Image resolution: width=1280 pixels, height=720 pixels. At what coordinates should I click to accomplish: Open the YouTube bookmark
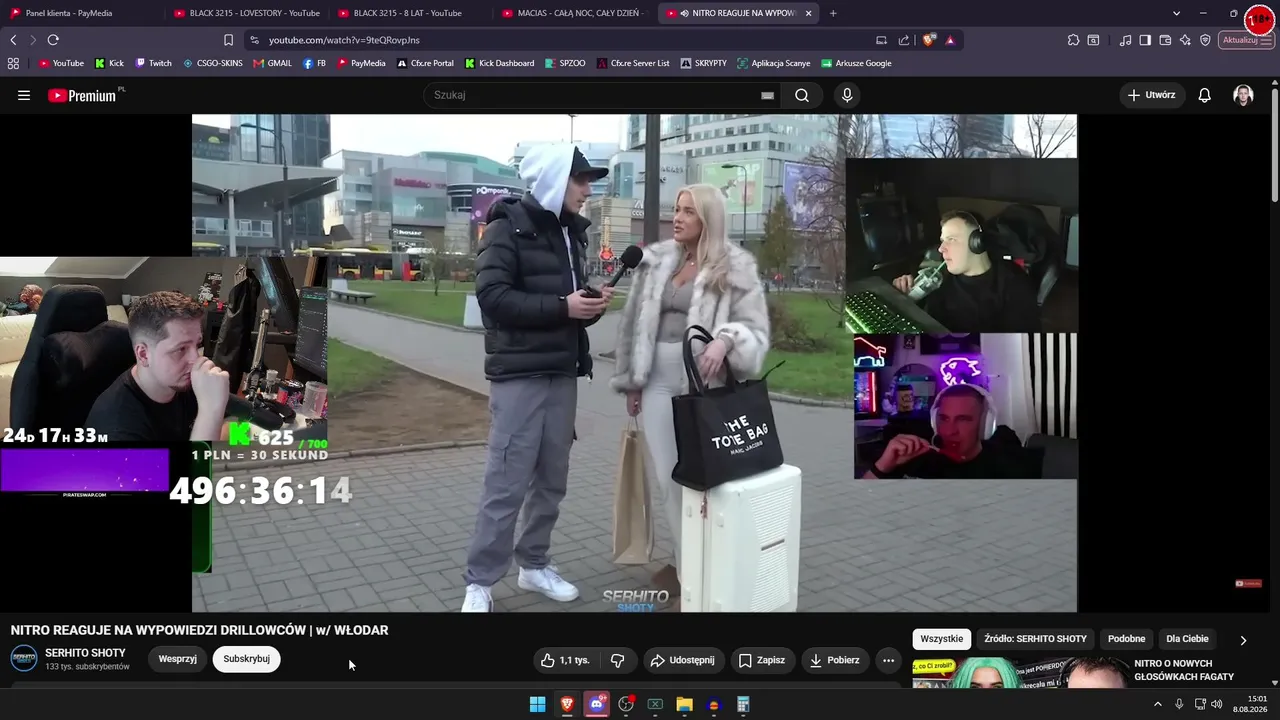[x=62, y=63]
